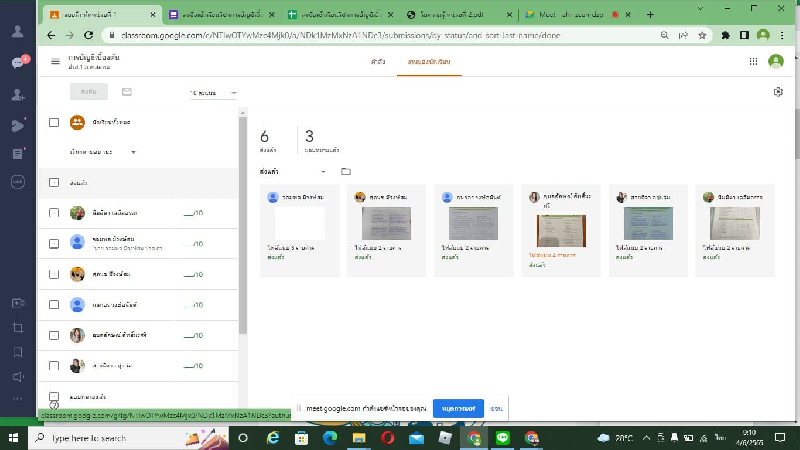Click the add contact icon in left sidebar
800x450 pixels.
pos(18,94)
